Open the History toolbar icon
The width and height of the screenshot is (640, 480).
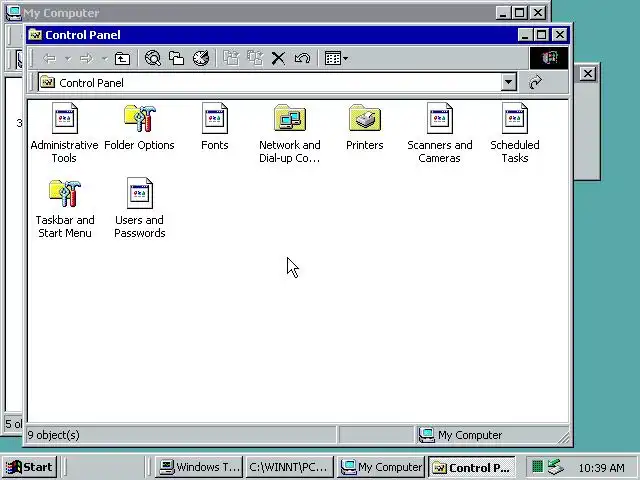(201, 59)
